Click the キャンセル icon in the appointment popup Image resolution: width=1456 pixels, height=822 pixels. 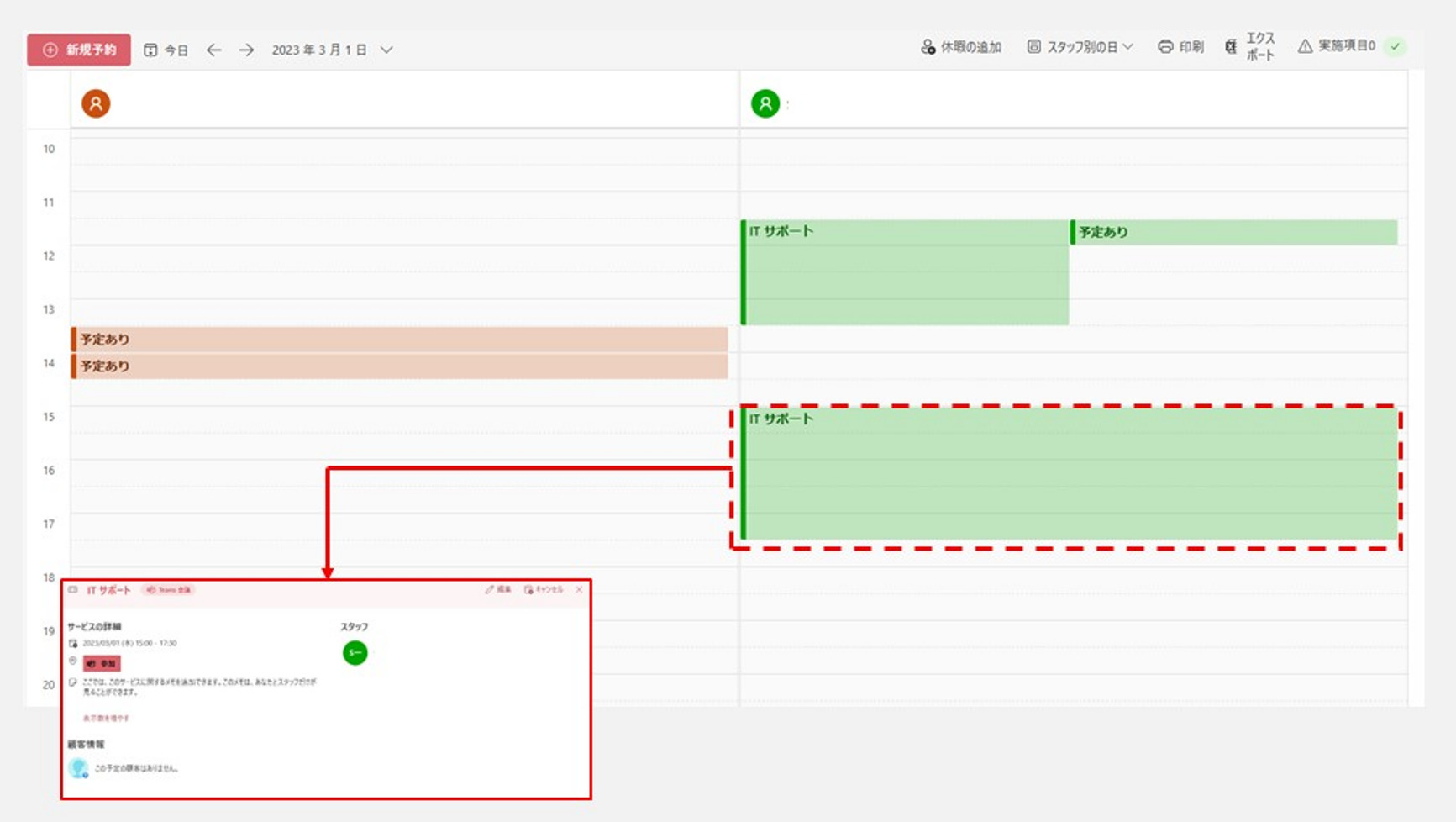point(529,590)
